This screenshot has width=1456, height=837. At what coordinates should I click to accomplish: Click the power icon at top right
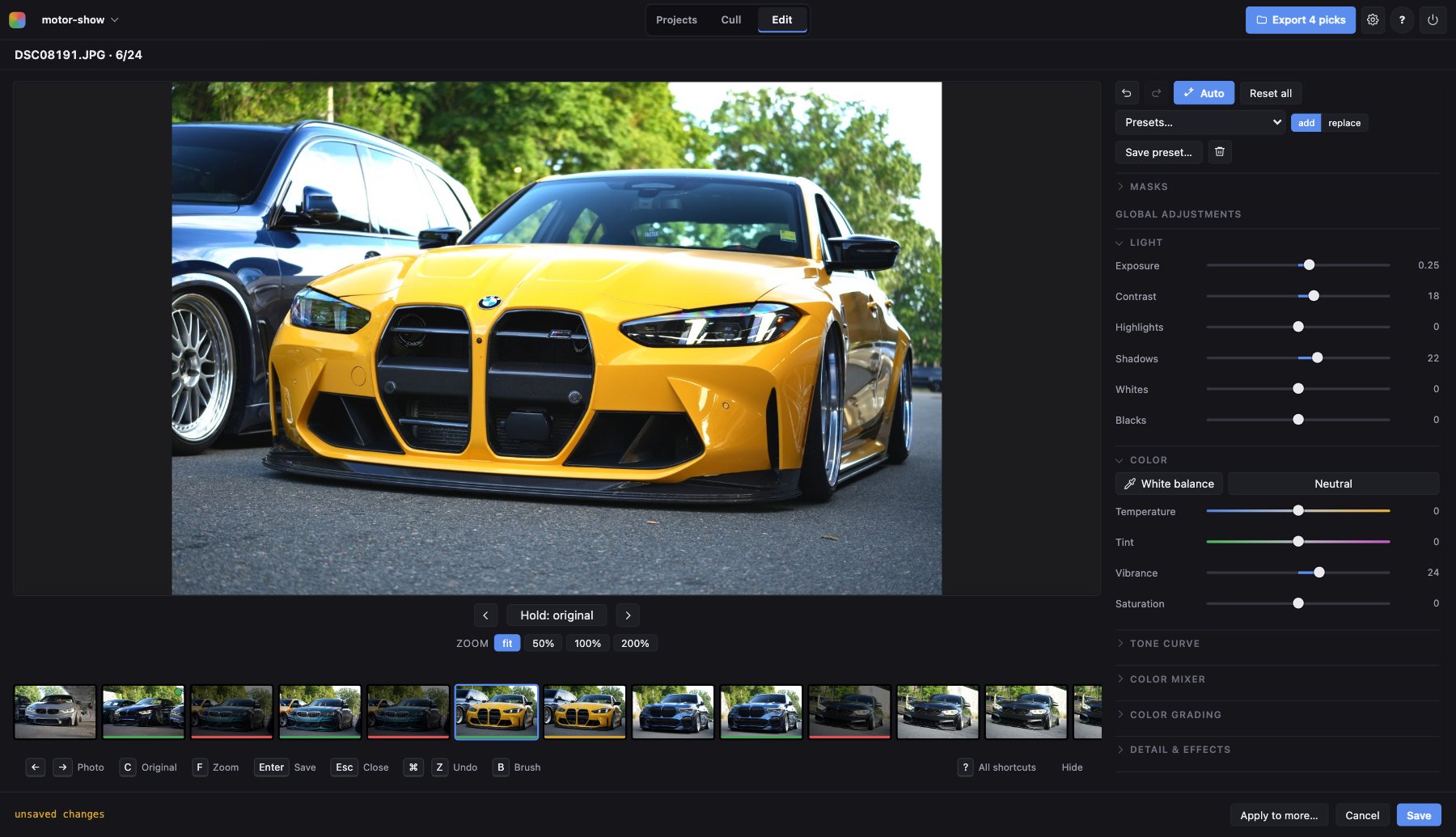(x=1433, y=20)
